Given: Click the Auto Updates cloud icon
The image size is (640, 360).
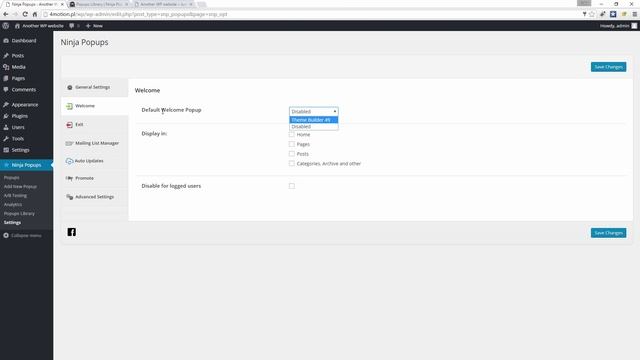Looking at the screenshot, I should pos(69,161).
